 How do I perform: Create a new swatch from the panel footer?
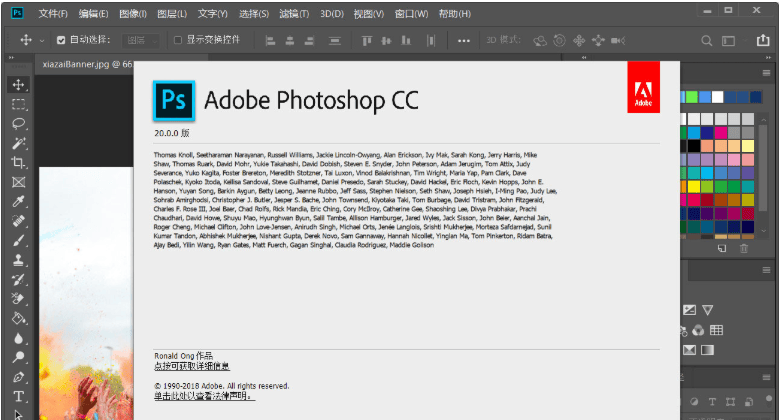tap(722, 248)
